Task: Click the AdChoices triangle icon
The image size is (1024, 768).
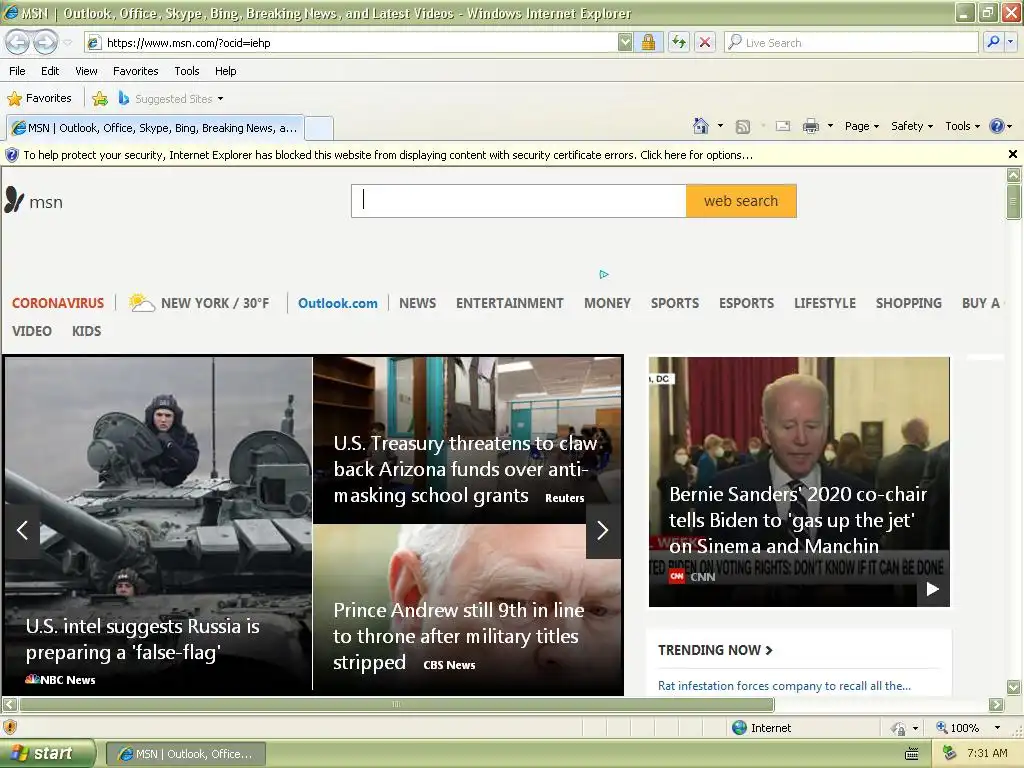Action: [x=604, y=274]
